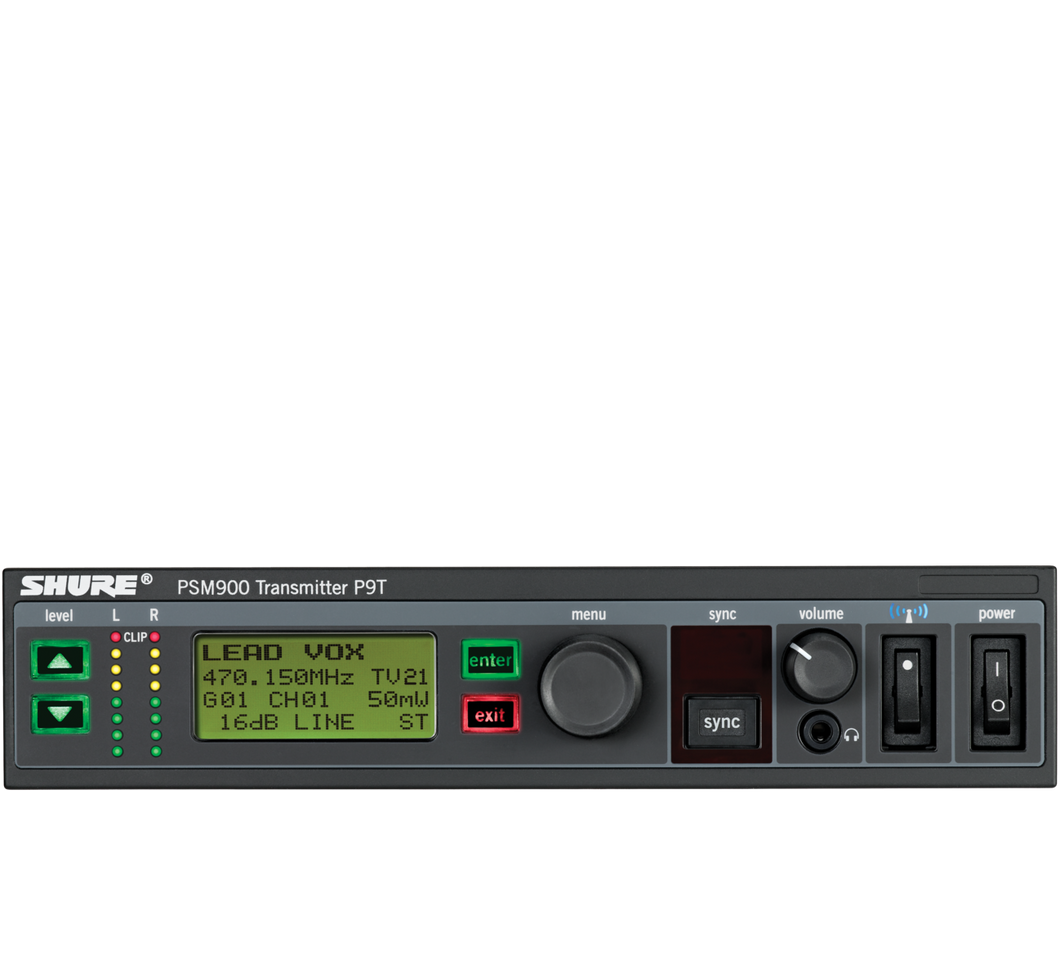Click the right channel red CLIP LED
The image size is (1060, 964).
click(155, 637)
